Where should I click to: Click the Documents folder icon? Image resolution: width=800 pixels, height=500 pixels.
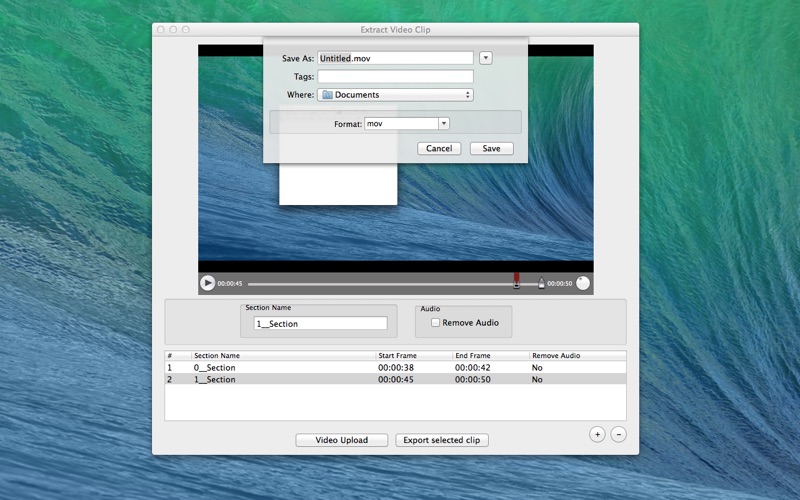327,95
